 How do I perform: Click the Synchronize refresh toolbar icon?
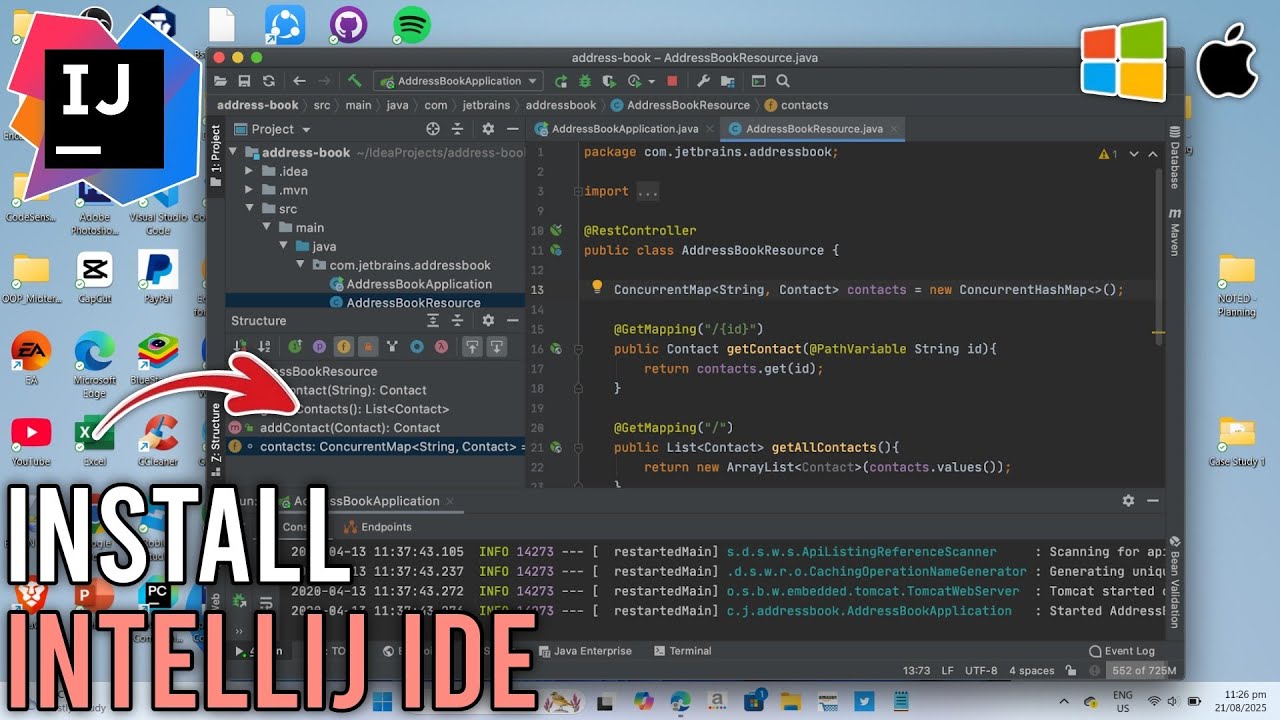point(268,81)
